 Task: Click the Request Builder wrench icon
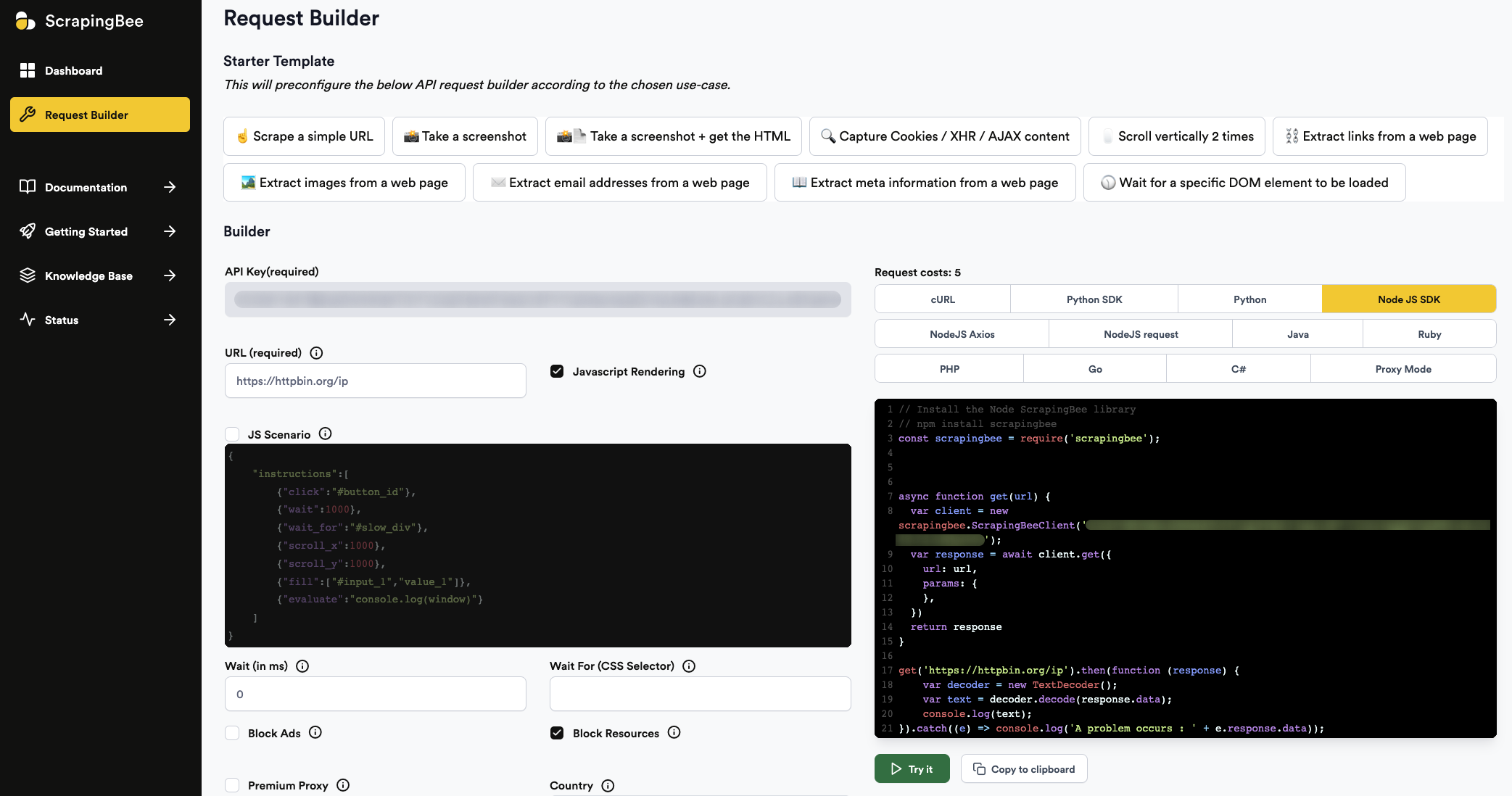(29, 114)
